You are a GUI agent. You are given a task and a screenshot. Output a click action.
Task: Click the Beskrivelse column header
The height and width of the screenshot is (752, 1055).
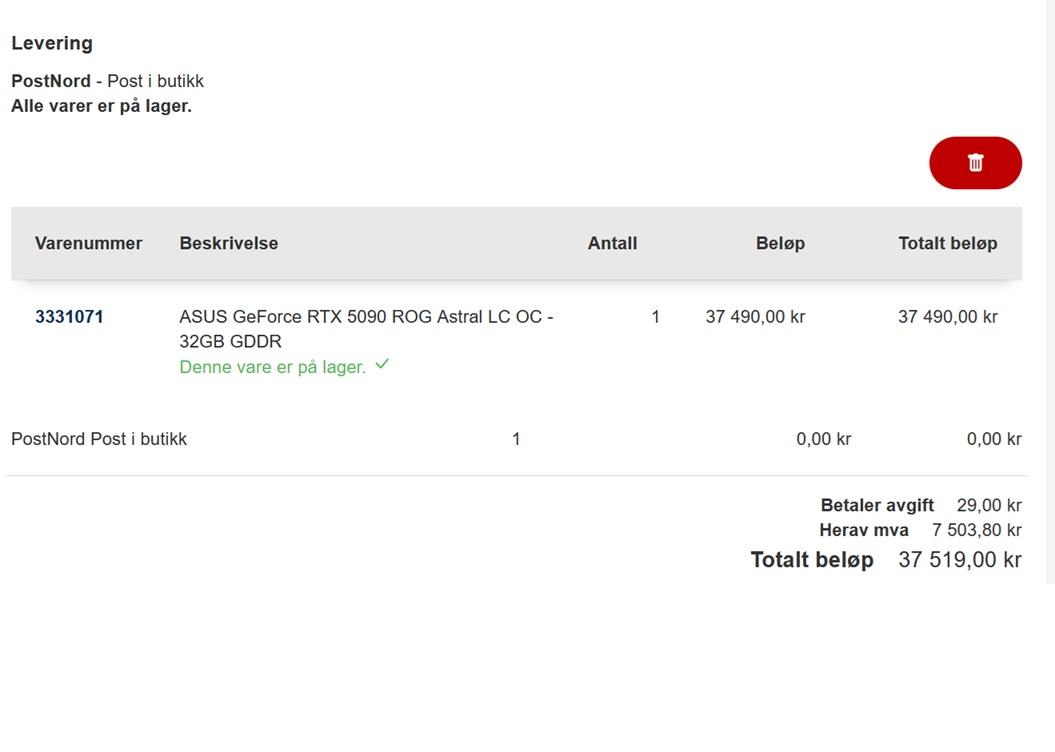click(229, 243)
